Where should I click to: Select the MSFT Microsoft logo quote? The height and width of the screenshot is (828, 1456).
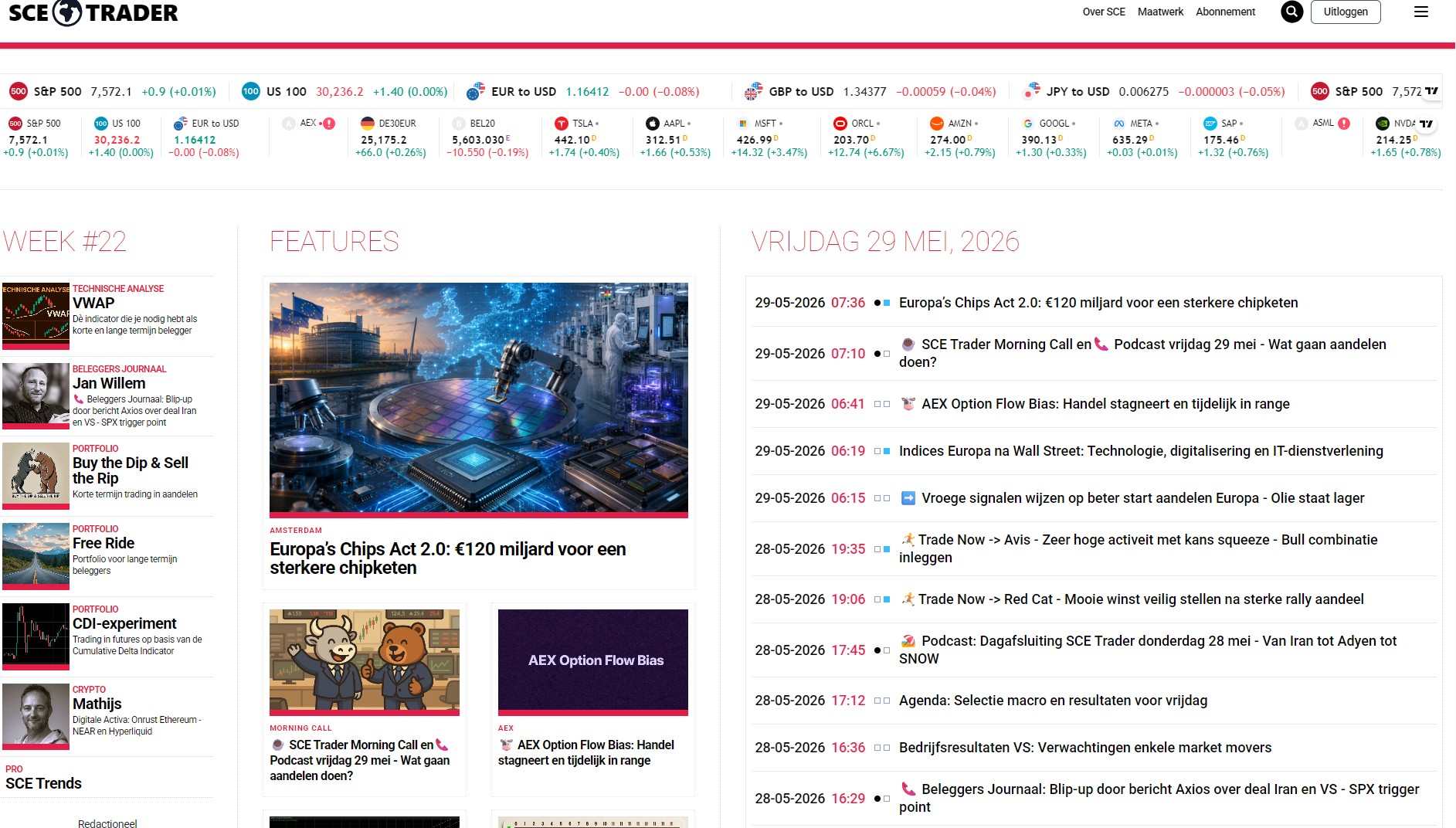[x=743, y=124]
